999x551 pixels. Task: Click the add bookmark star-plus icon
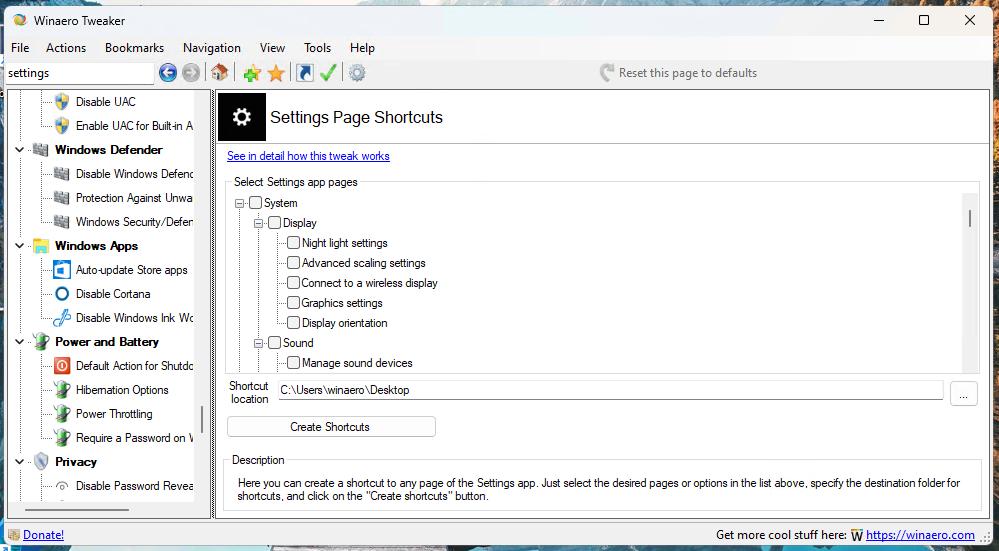[x=251, y=73]
